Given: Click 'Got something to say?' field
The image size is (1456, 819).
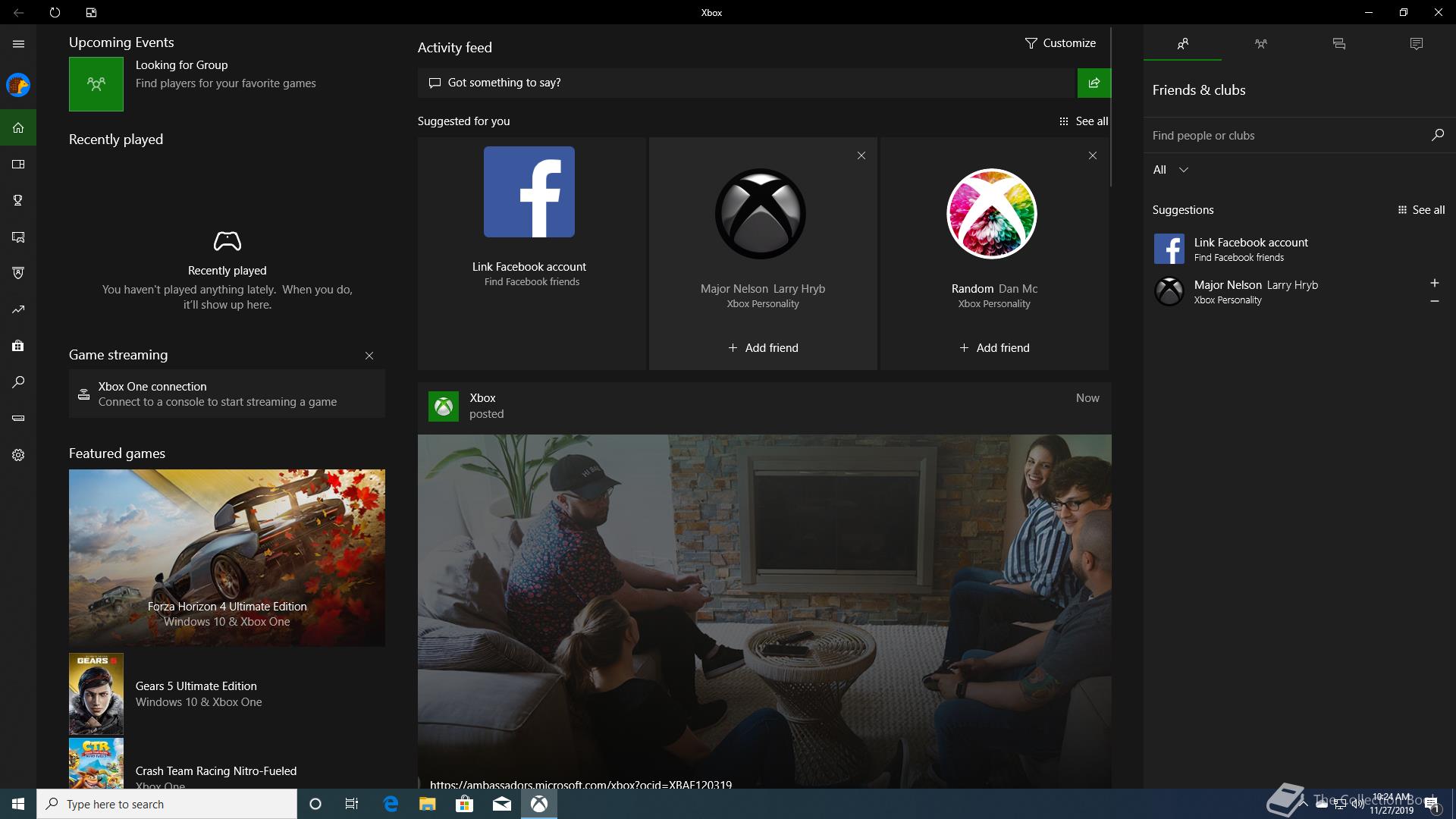Looking at the screenshot, I should coord(747,83).
